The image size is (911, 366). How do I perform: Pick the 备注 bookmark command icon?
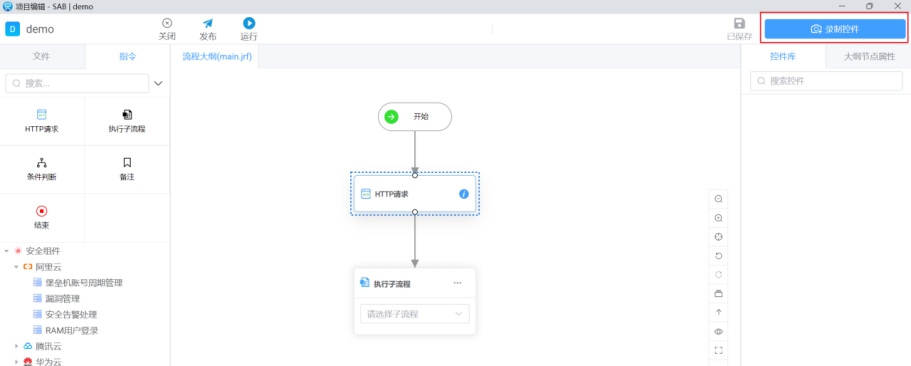click(127, 163)
